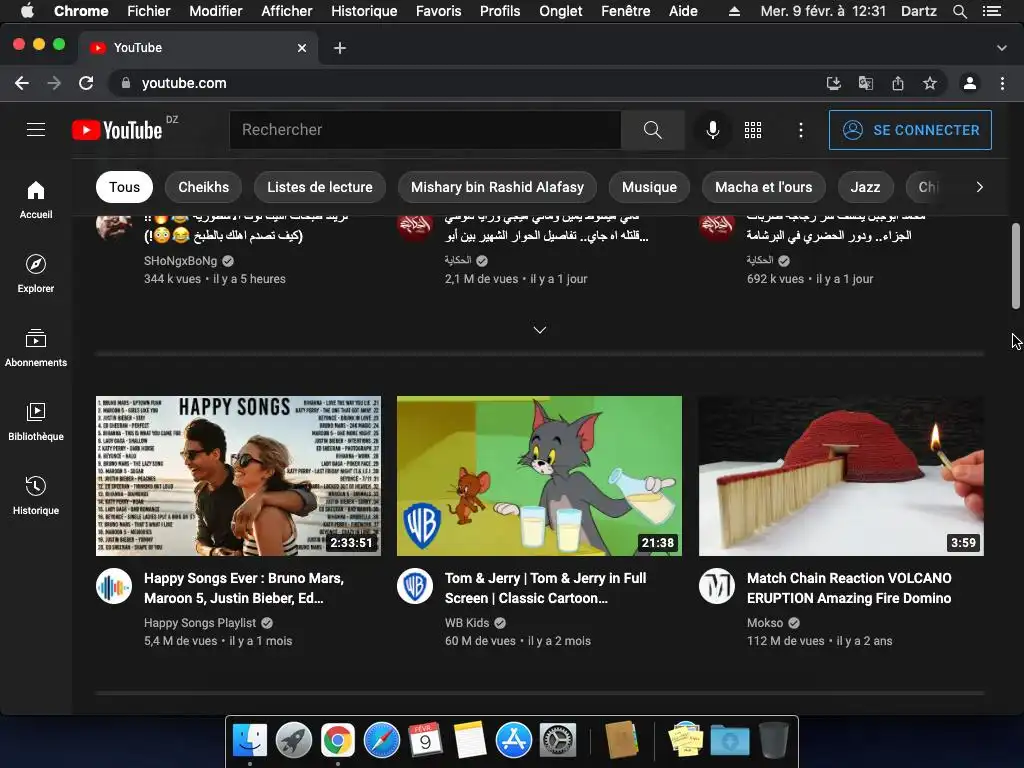Open a new tab with plus button
This screenshot has width=1024, height=768.
point(340,48)
